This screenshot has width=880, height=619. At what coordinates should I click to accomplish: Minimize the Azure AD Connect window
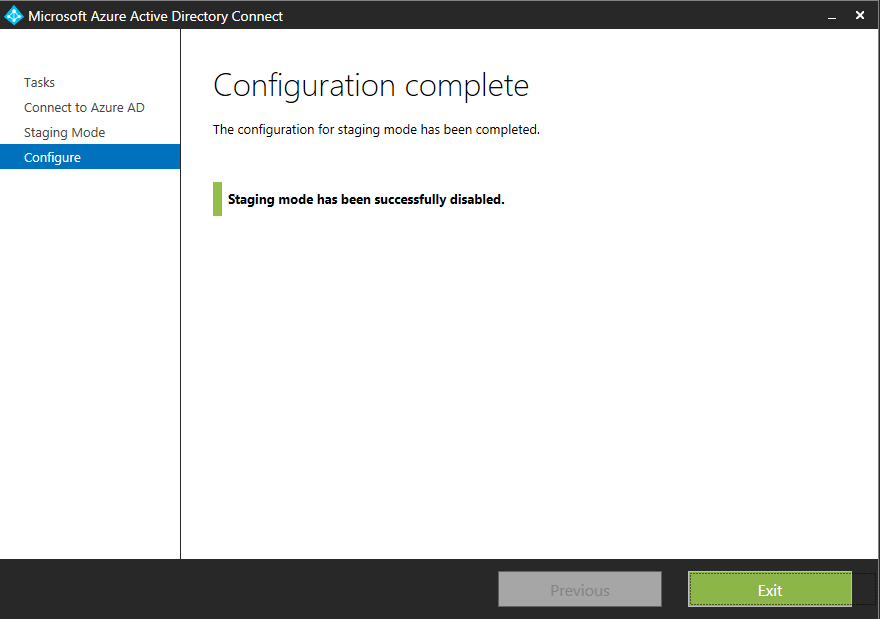(x=831, y=16)
